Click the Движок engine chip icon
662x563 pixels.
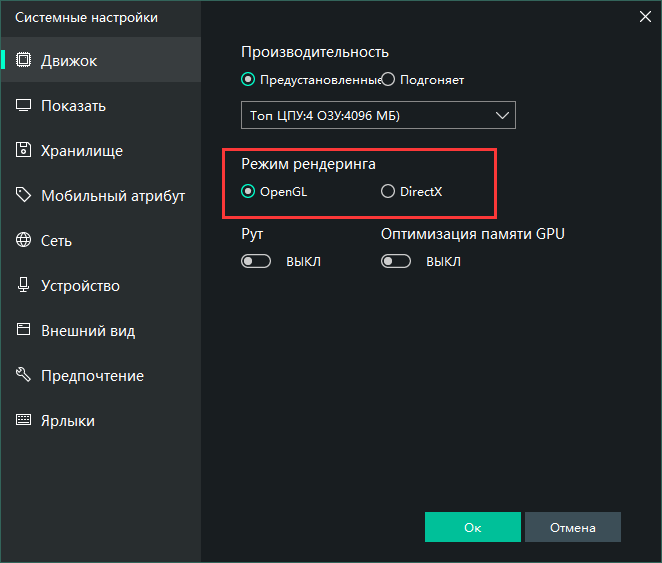pyautogui.click(x=23, y=61)
